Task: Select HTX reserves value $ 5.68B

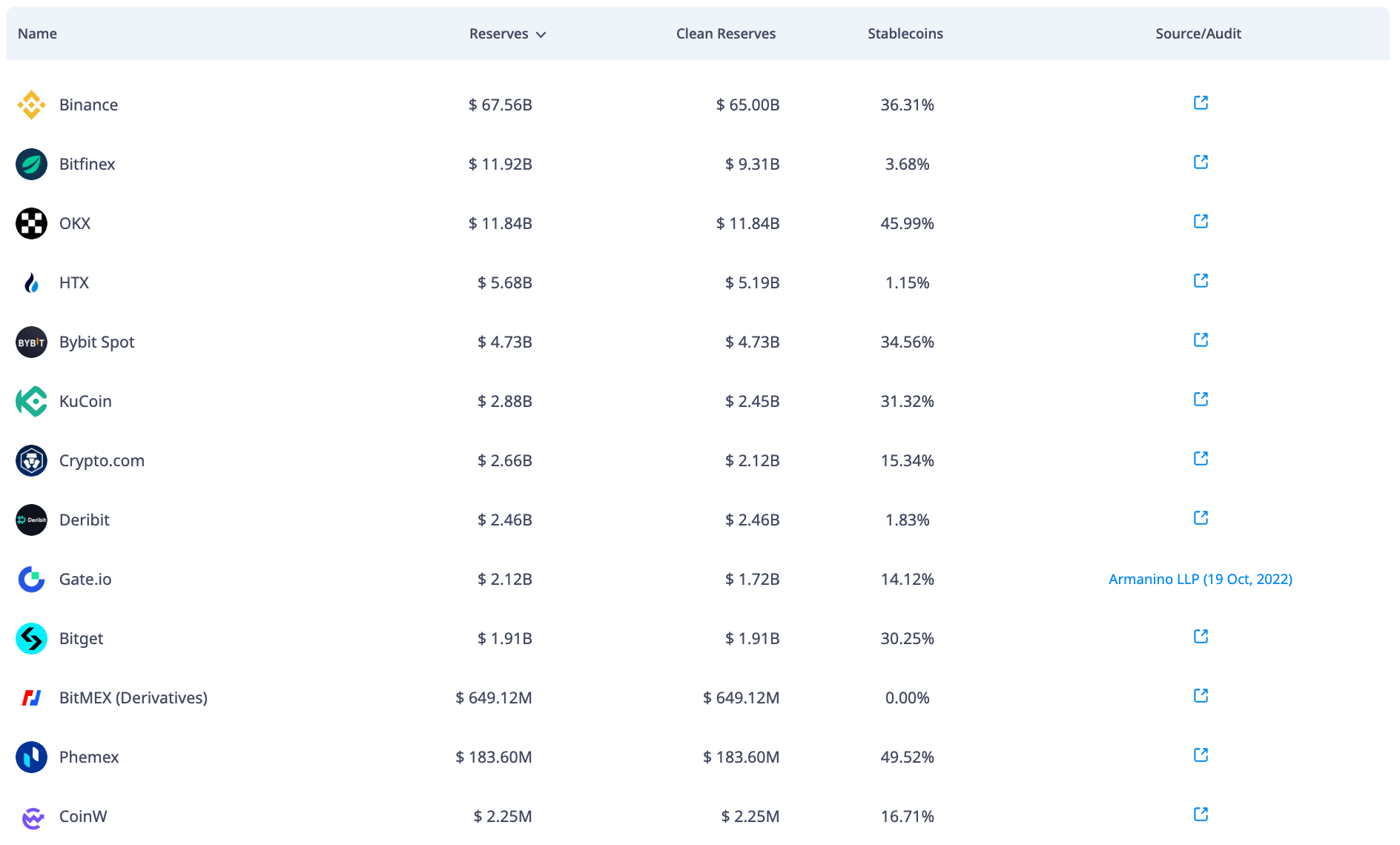Action: pyautogui.click(x=505, y=282)
